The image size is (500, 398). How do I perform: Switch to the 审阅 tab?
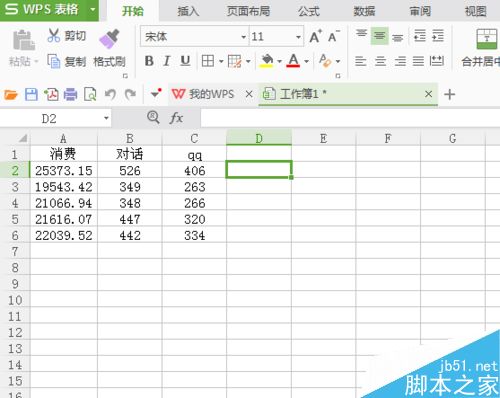[x=420, y=11]
